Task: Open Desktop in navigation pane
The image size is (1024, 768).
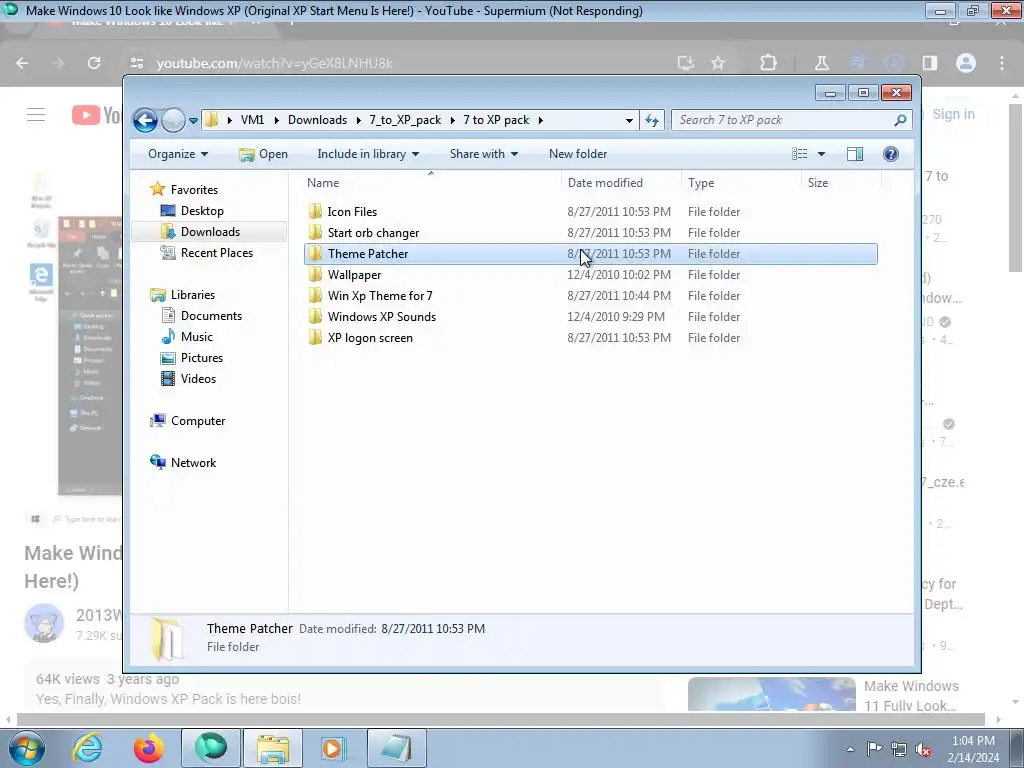Action: (202, 211)
